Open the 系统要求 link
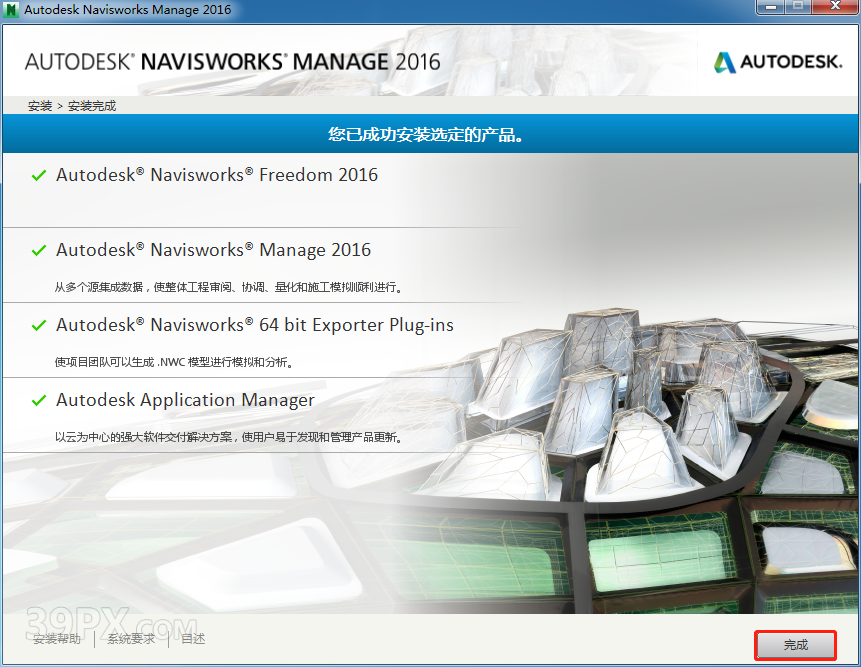Viewport: 861px width, 667px height. click(131, 639)
